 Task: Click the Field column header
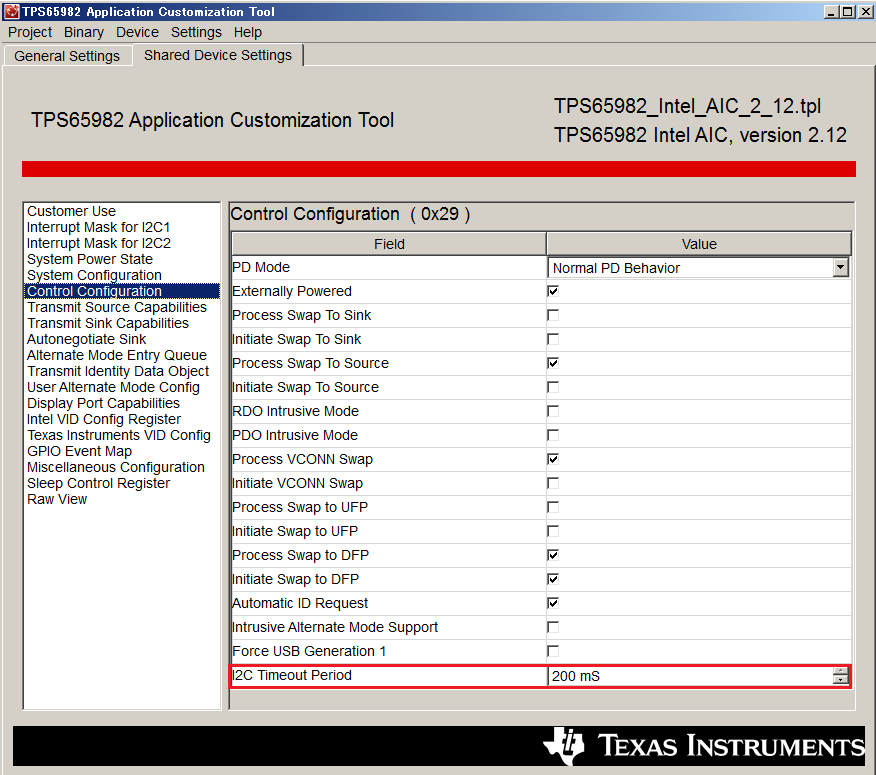point(389,244)
